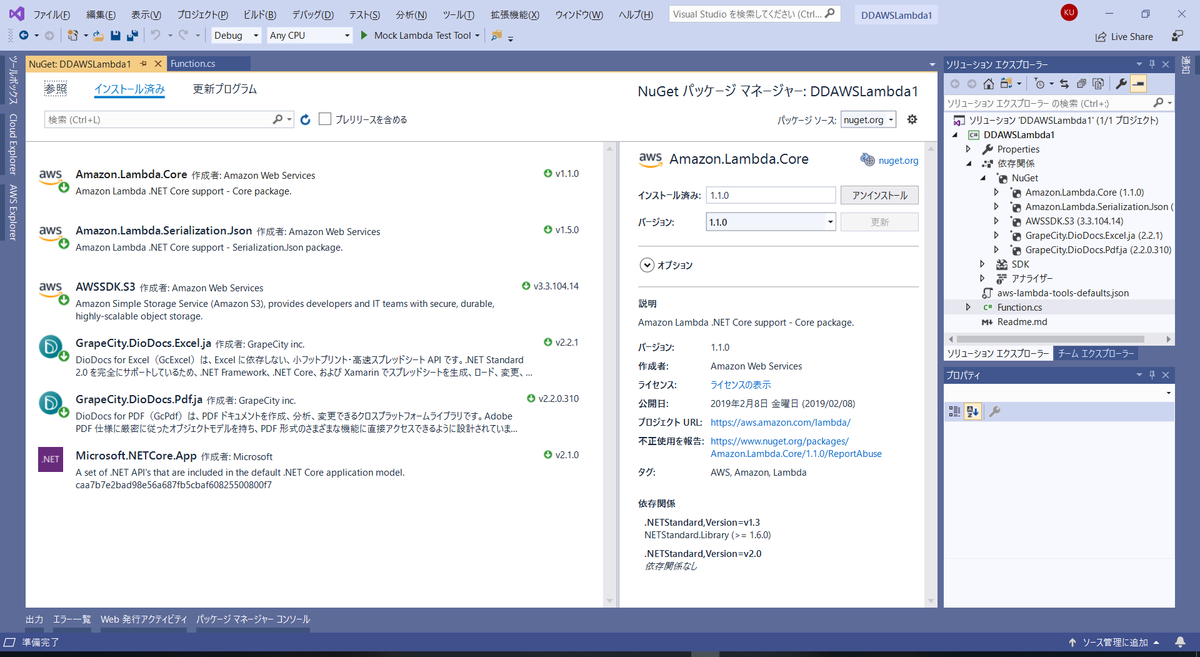
Task: Click the Open File folder icon
Action: coord(98,35)
